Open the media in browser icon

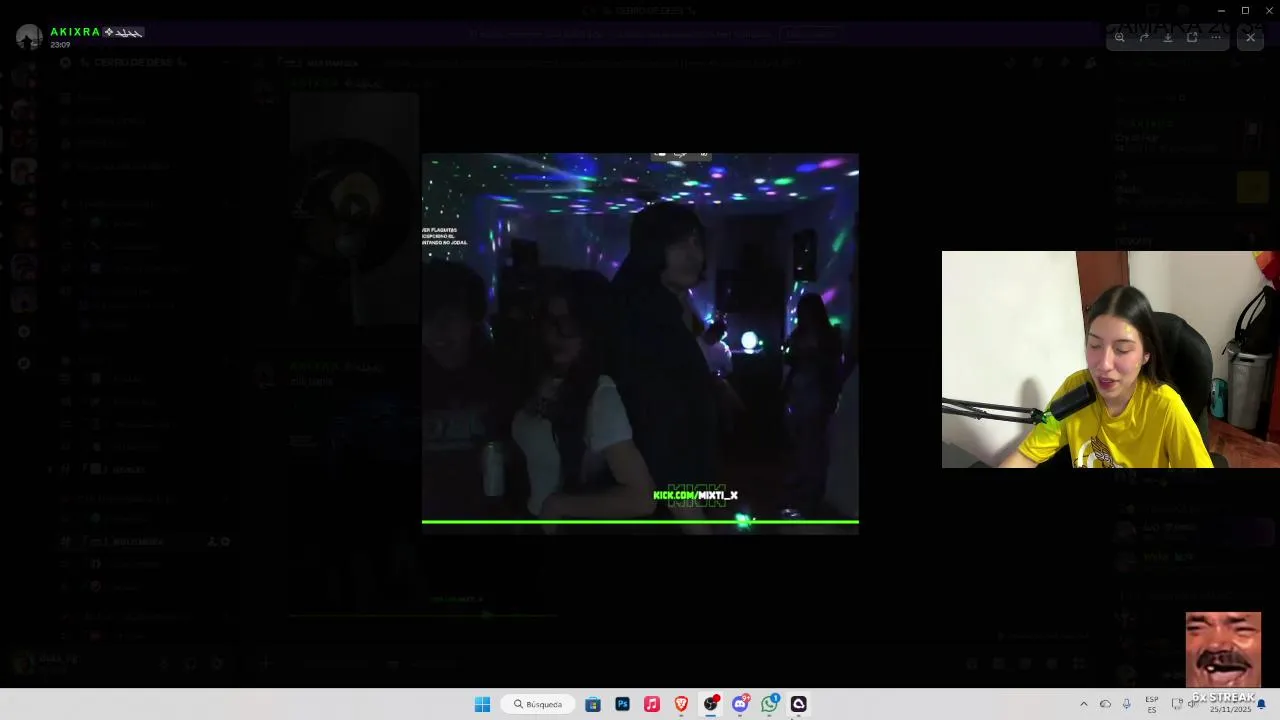point(1192,37)
